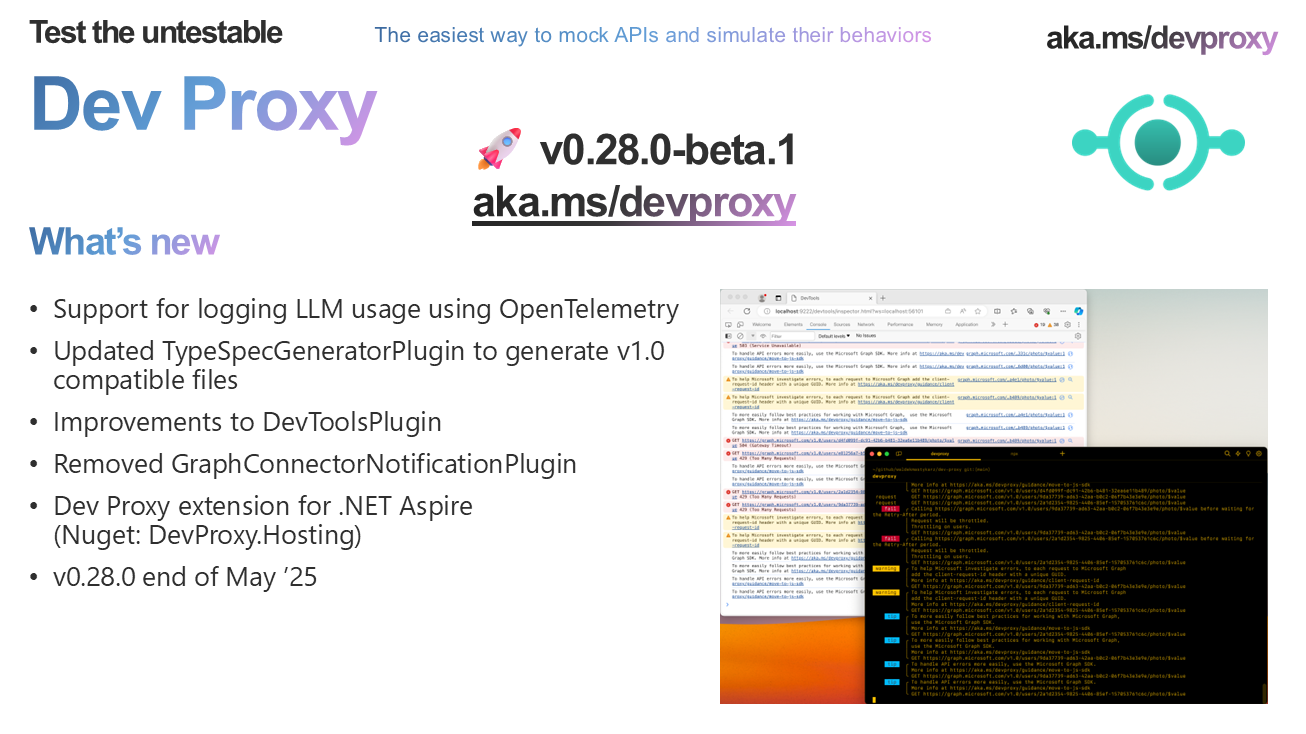Click the v0.28.0-beta.1 version text

[x=668, y=150]
